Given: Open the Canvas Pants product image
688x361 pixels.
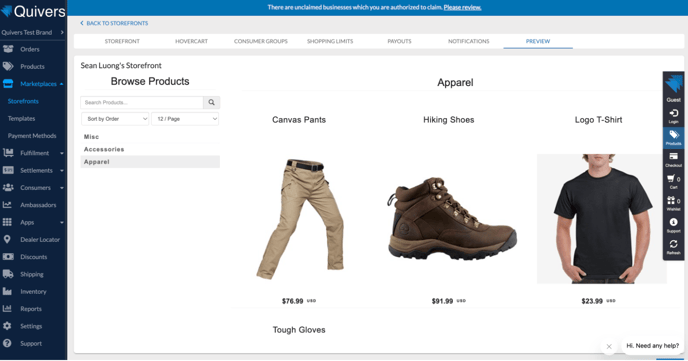Looking at the screenshot, I should (299, 218).
